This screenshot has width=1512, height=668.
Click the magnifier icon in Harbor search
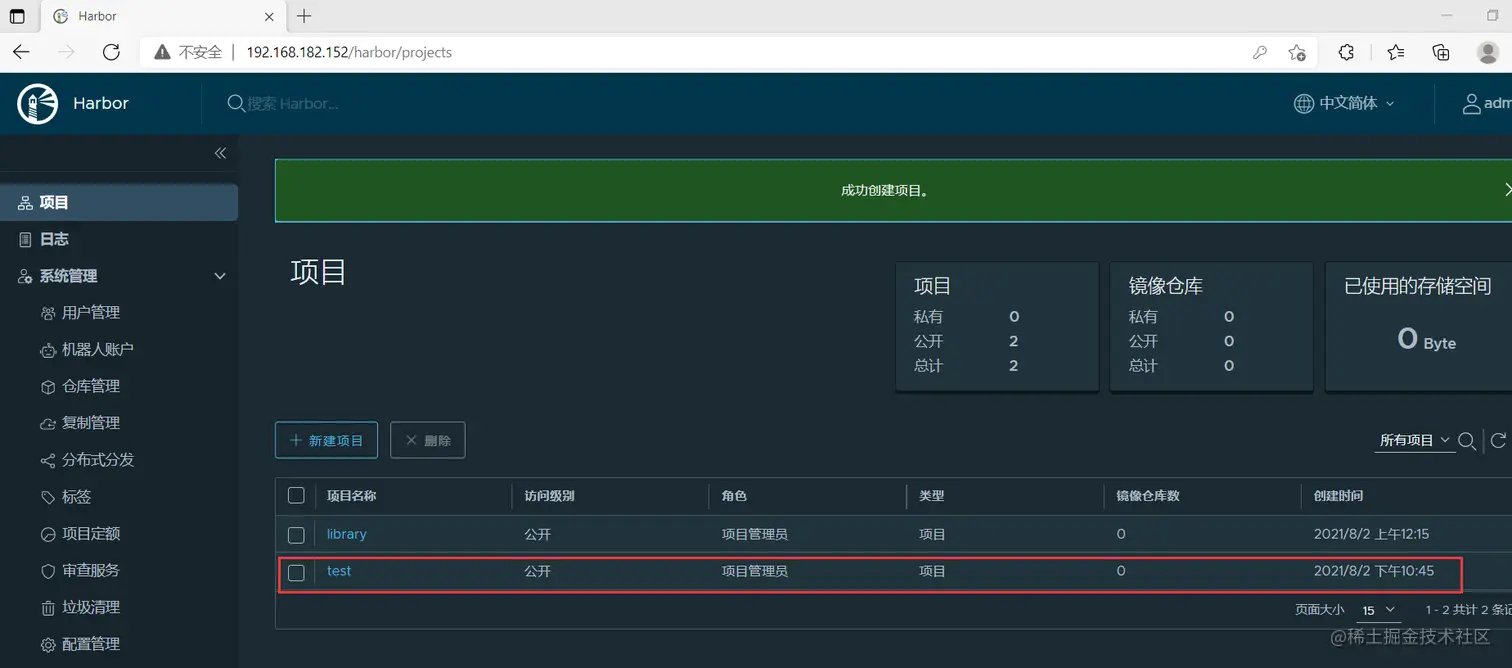coord(236,103)
